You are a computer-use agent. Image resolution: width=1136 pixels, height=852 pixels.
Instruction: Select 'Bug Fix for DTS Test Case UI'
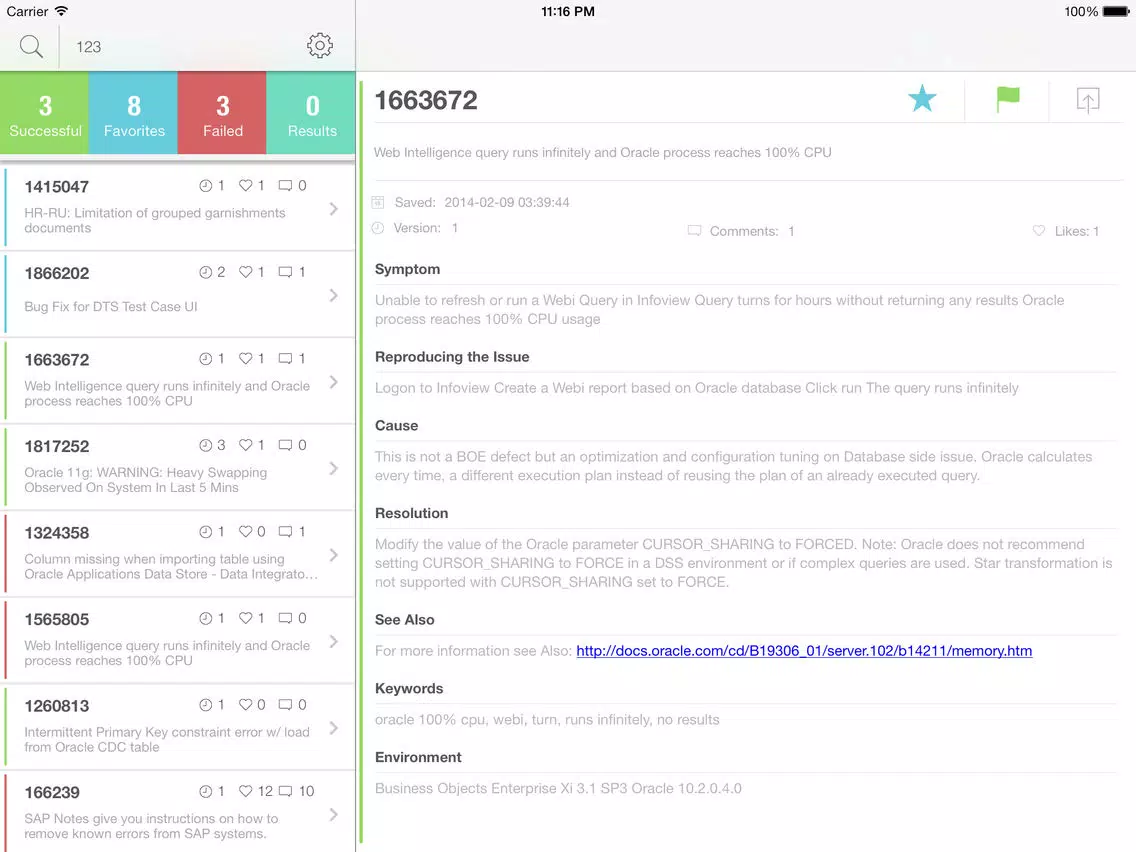(x=111, y=306)
